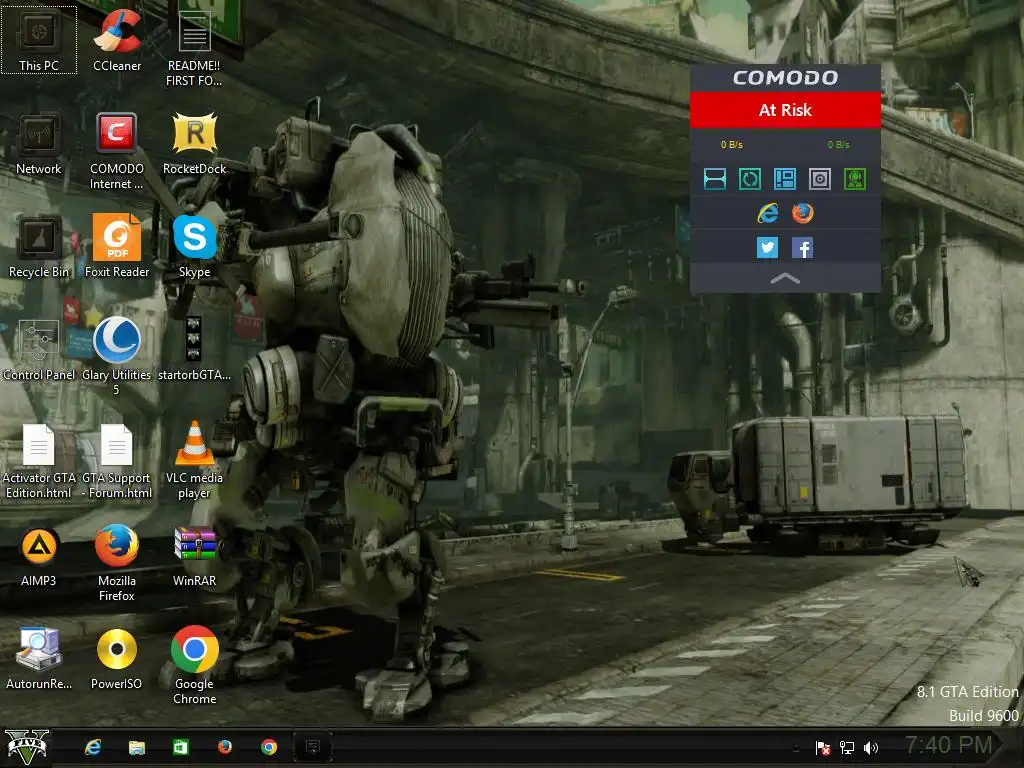This screenshot has height=768, width=1024.
Task: Click the COMODO logo header
Action: (785, 78)
